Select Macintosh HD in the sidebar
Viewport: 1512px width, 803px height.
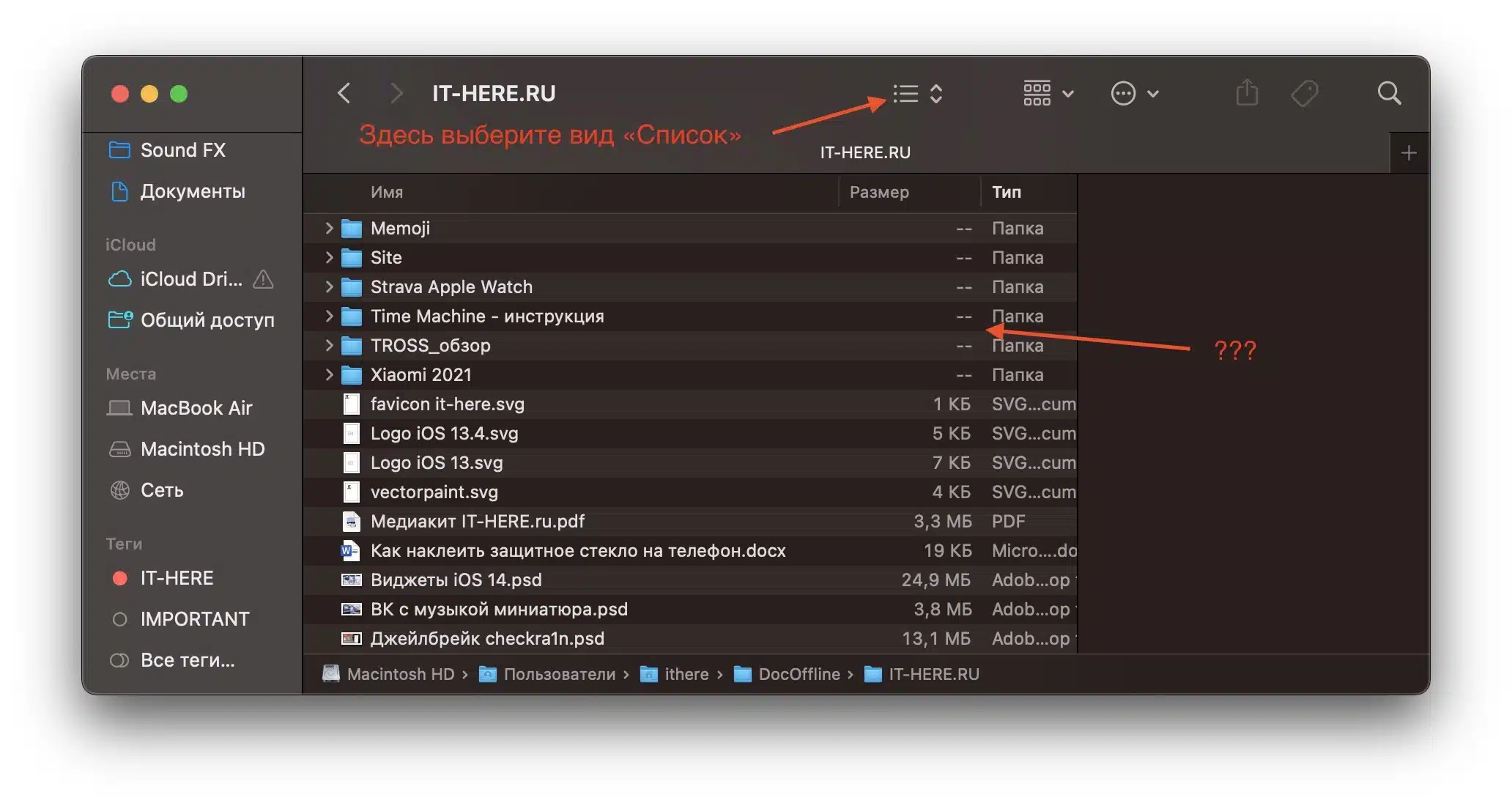(201, 449)
